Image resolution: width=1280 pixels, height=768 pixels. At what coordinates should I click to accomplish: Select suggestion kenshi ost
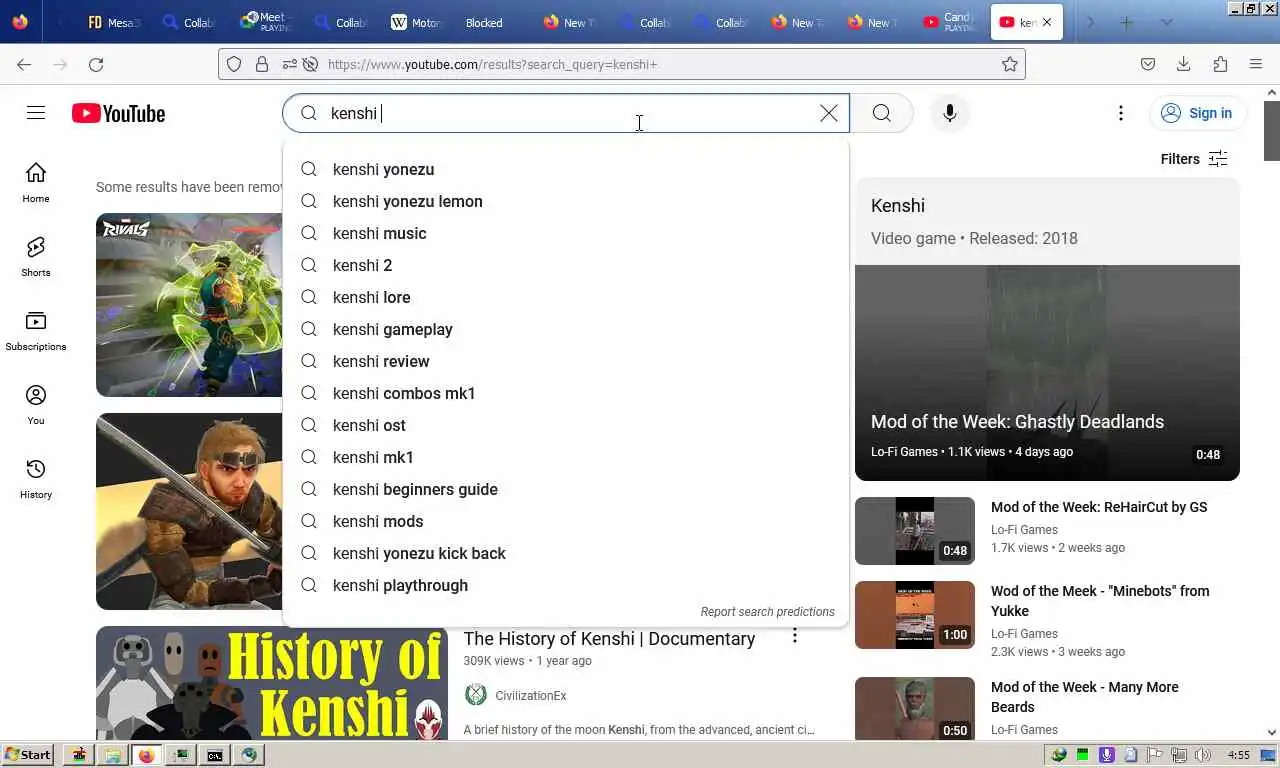566,425
